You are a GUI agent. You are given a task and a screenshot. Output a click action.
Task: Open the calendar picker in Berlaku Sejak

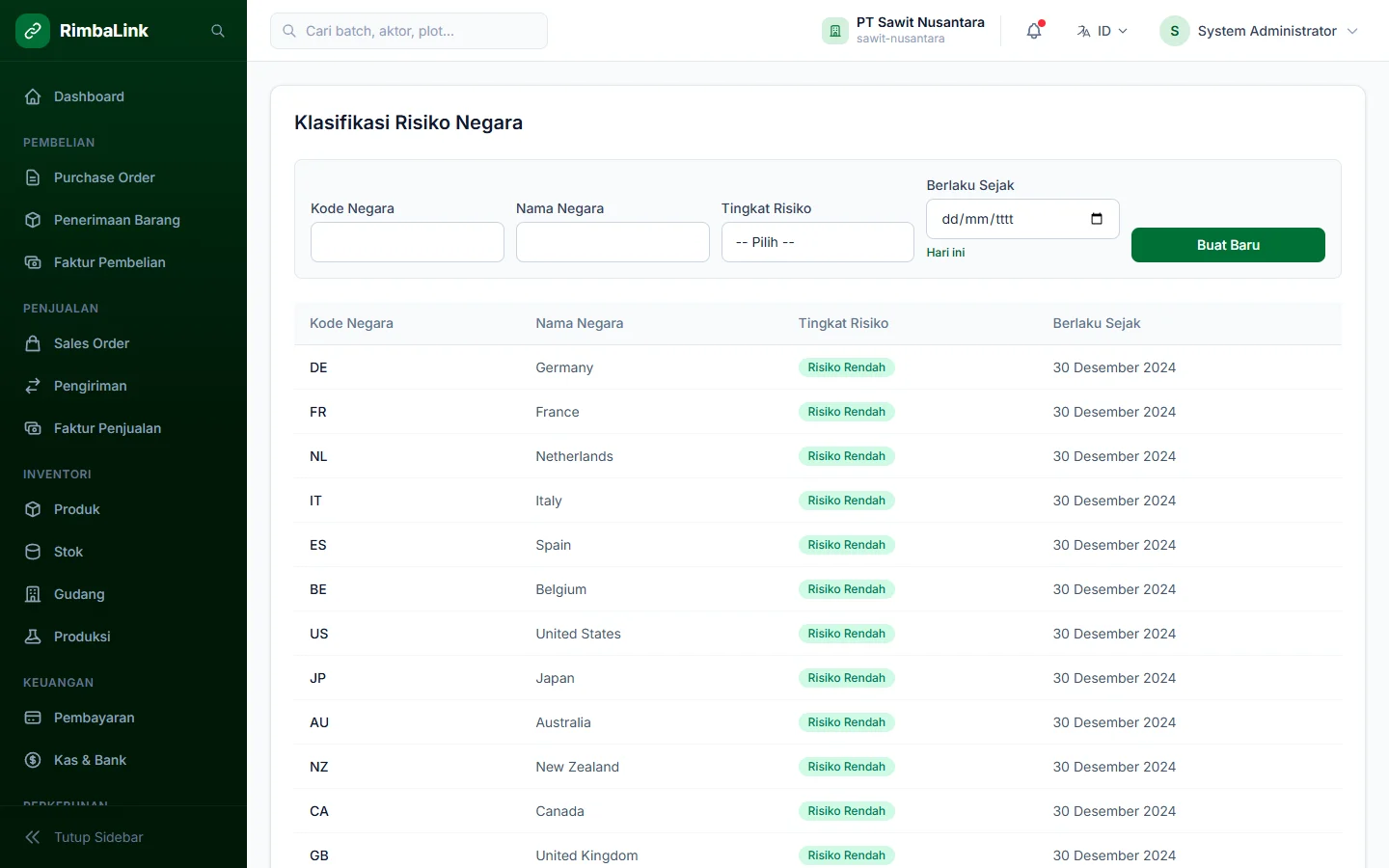(x=1097, y=219)
